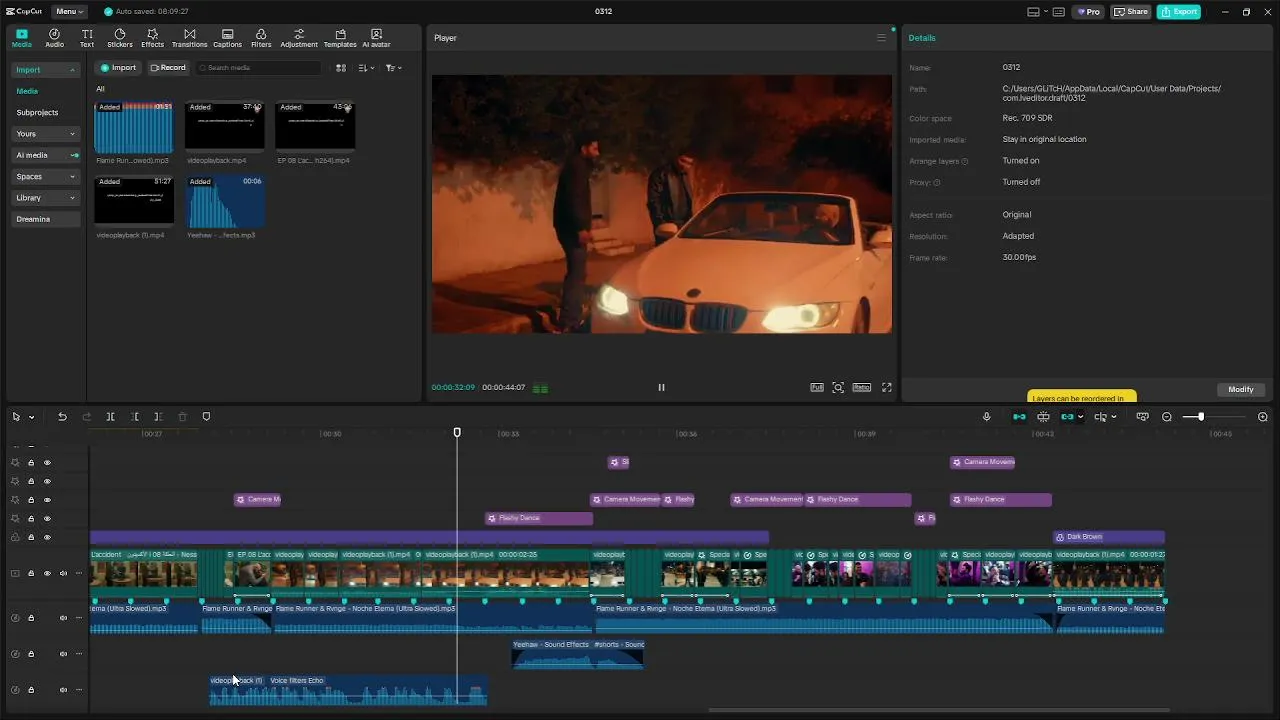Select the Voice filters Echo audio clip
This screenshot has width=1280, height=720.
tap(349, 690)
